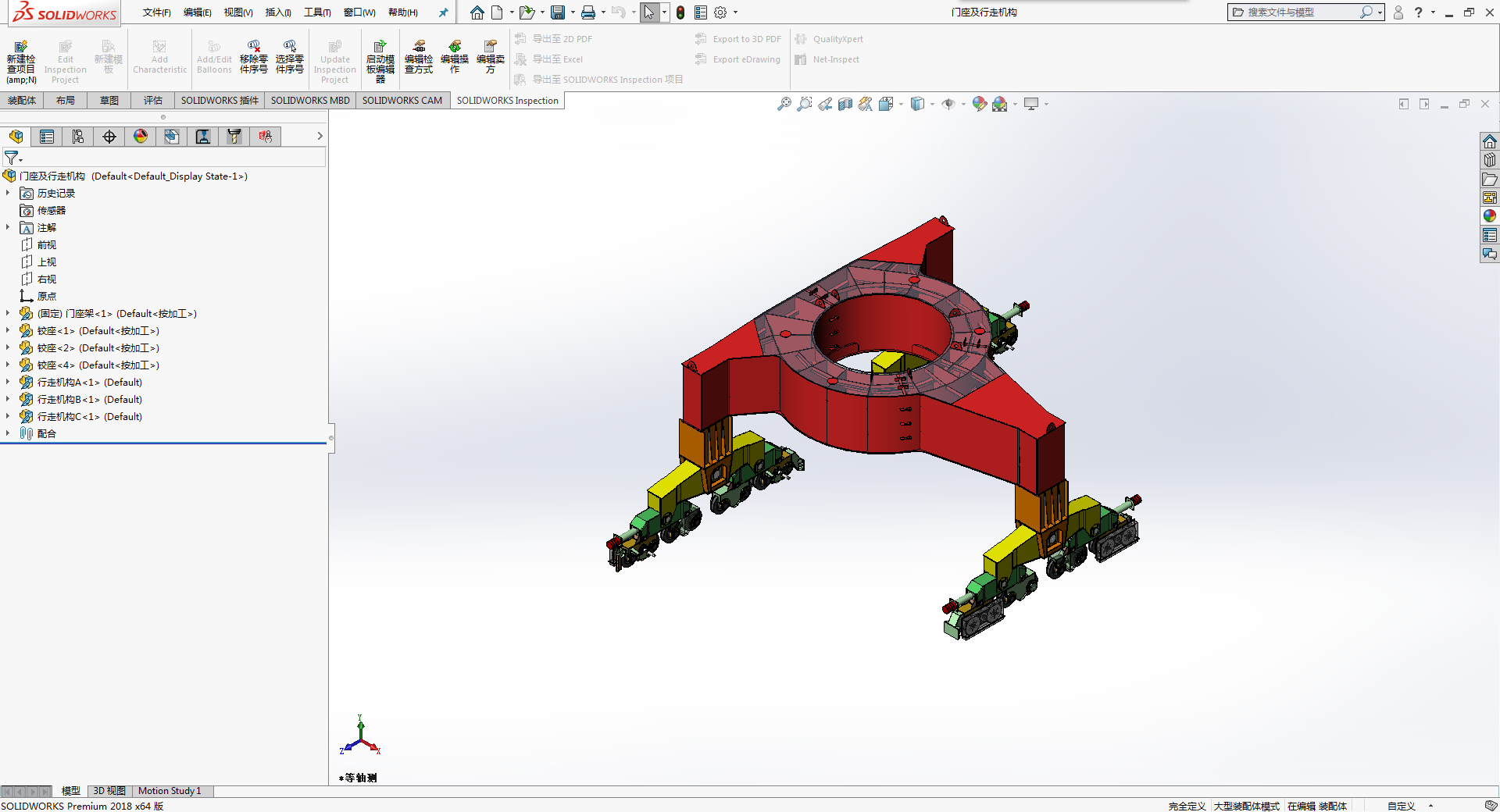Screen dimensions: 1500x812
Task: Expand 行走机构A<1> subassembly node
Action: [x=8, y=382]
